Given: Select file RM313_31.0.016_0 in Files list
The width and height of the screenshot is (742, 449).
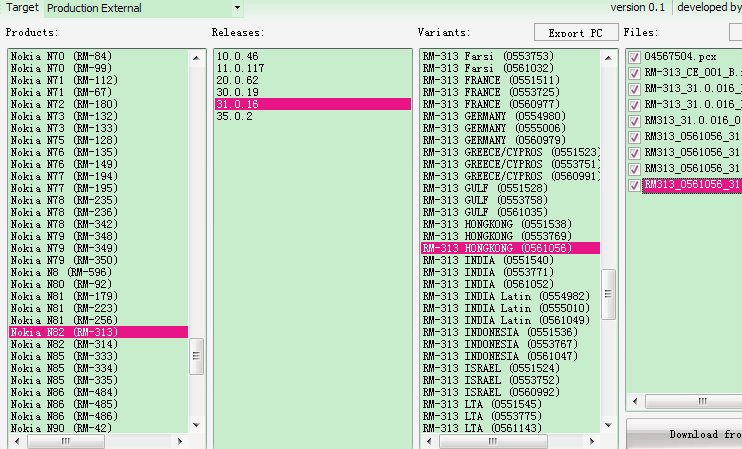Looking at the screenshot, I should coord(693,121).
